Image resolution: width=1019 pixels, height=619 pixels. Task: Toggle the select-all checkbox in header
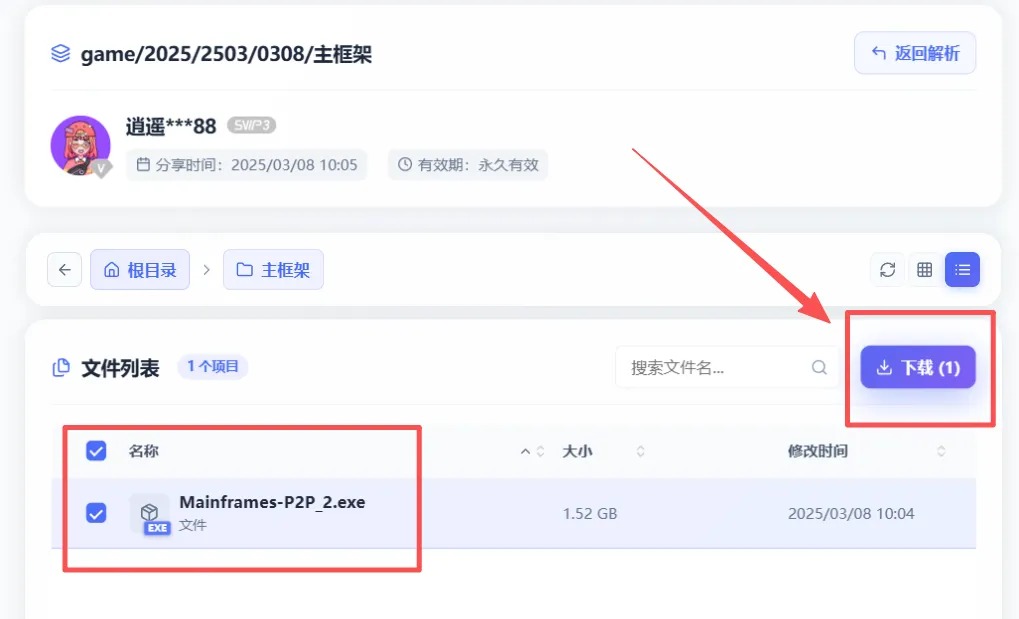tap(96, 451)
